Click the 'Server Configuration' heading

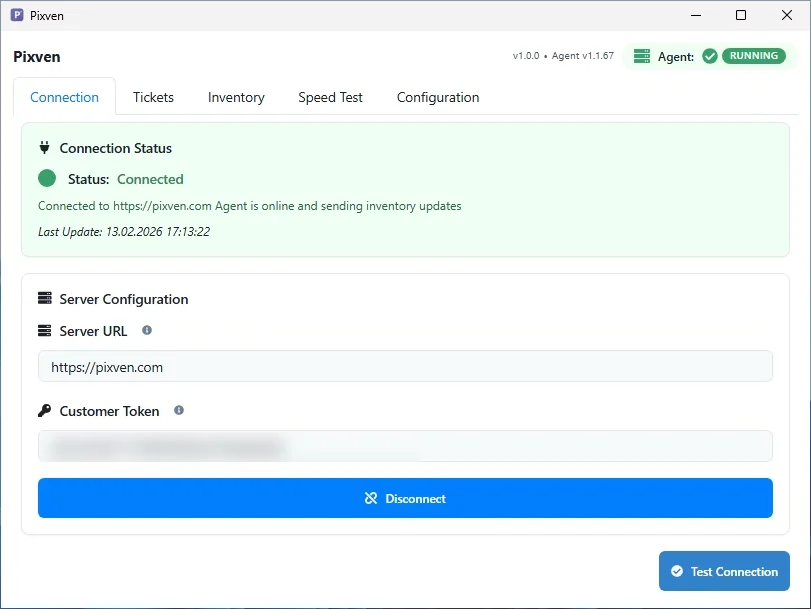(124, 299)
